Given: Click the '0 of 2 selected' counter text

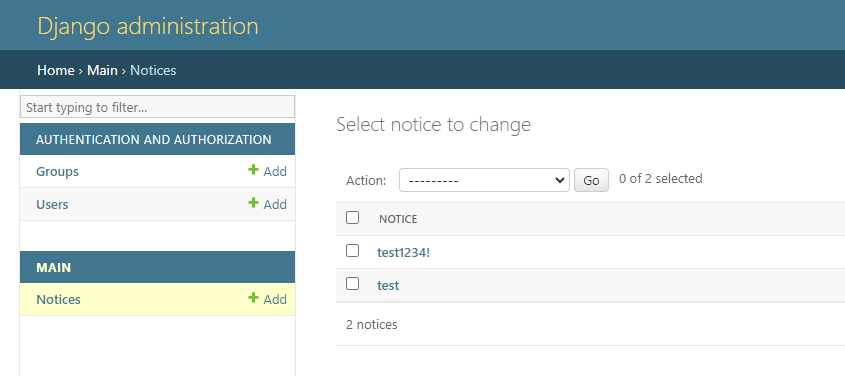Looking at the screenshot, I should pyautogui.click(x=661, y=178).
